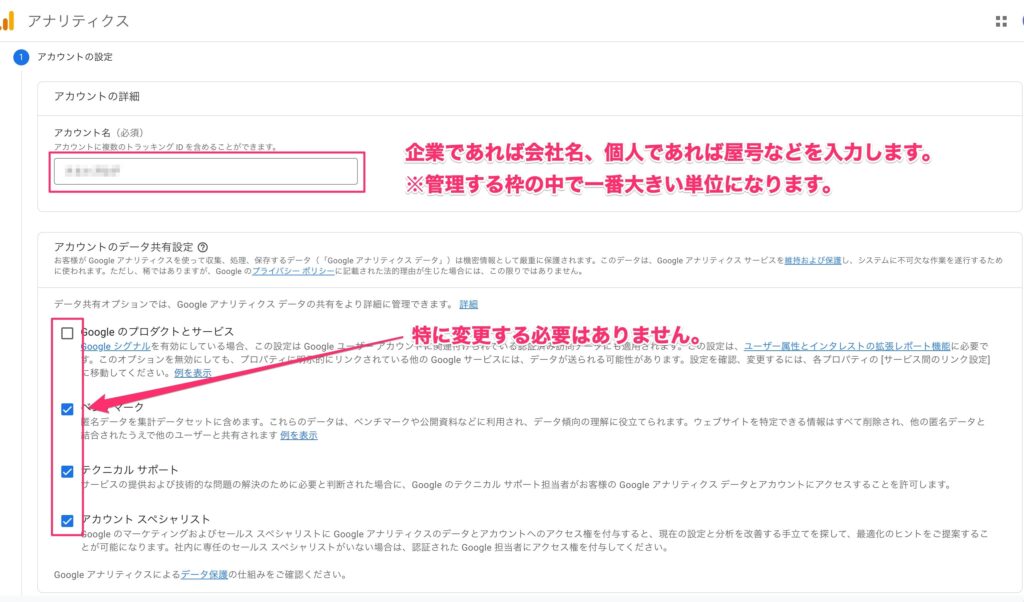Uncheck the ベンチマーク checkbox
This screenshot has width=1024, height=602.
click(67, 409)
